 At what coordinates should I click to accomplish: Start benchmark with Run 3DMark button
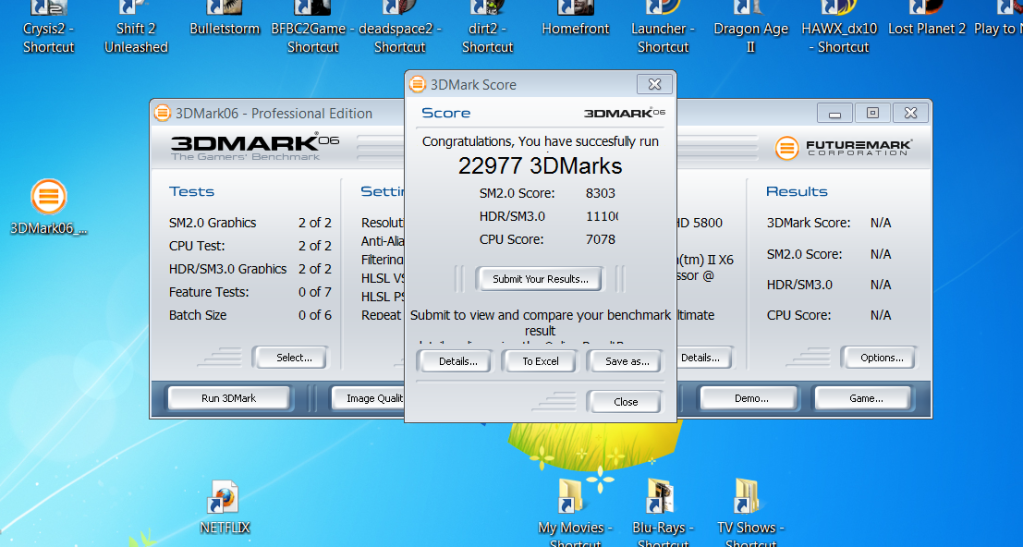228,398
